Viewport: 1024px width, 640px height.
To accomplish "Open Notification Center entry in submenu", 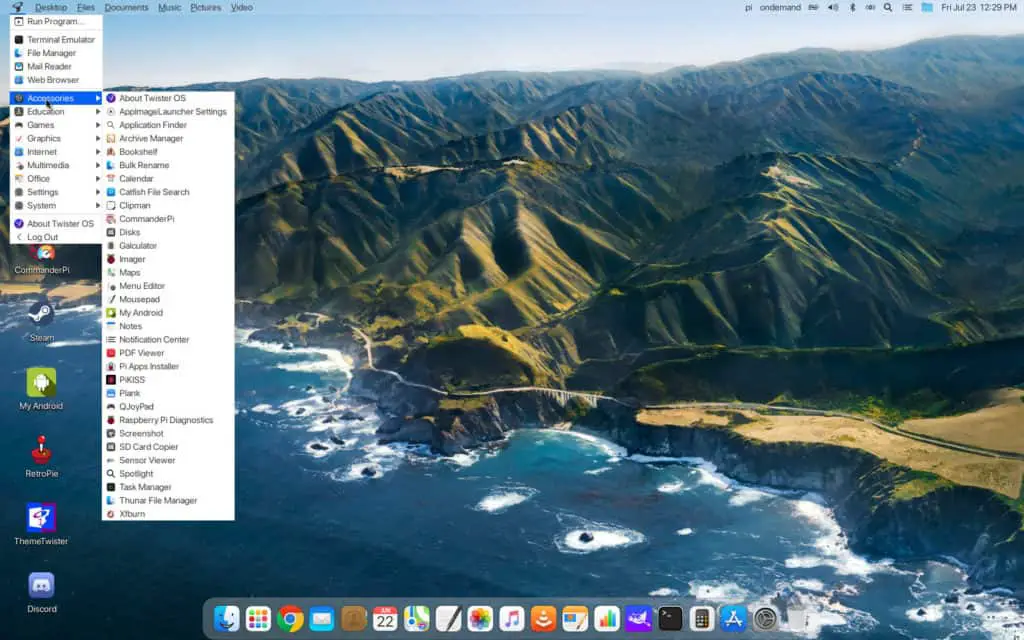I will (168, 340).
